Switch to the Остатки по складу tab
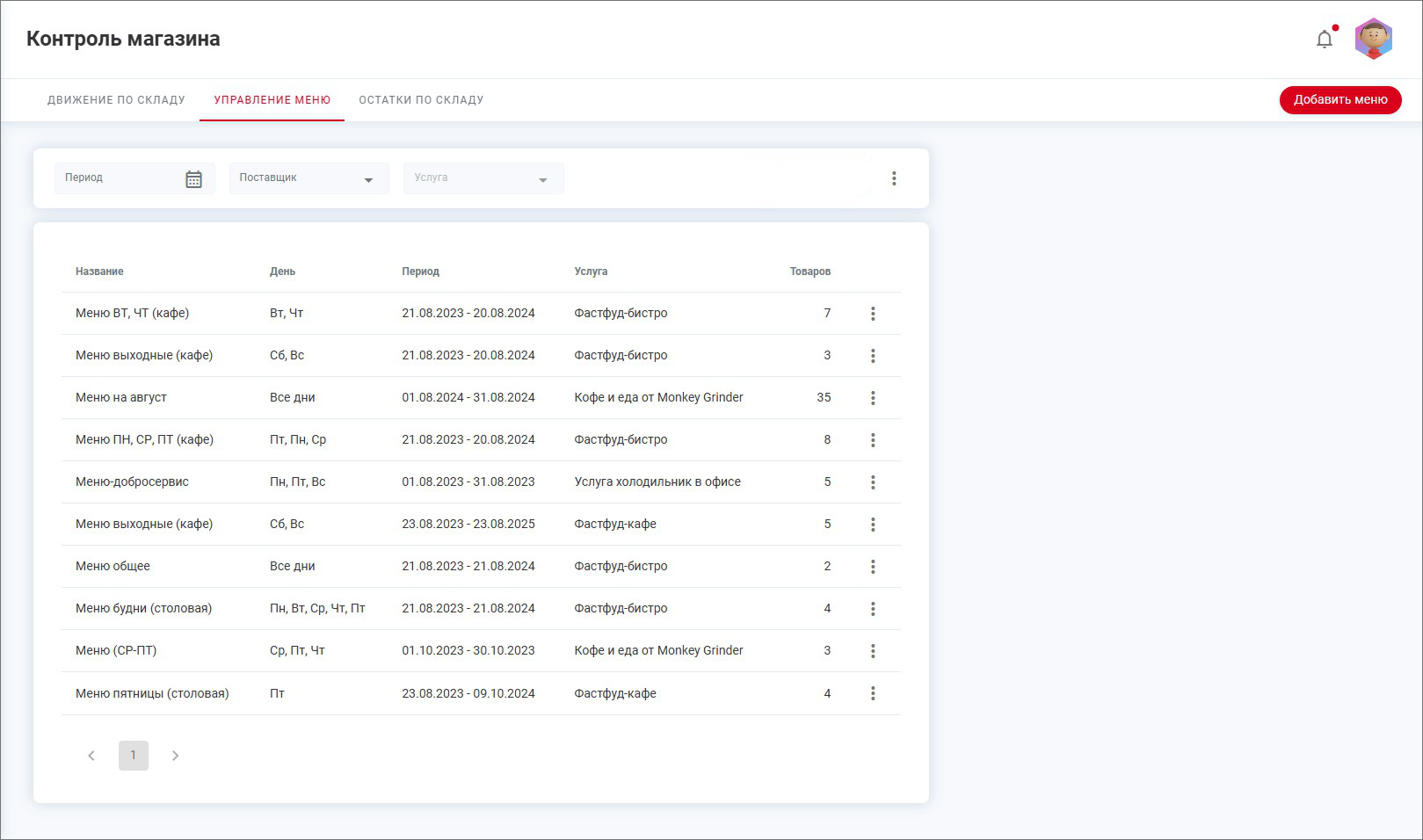 click(421, 100)
